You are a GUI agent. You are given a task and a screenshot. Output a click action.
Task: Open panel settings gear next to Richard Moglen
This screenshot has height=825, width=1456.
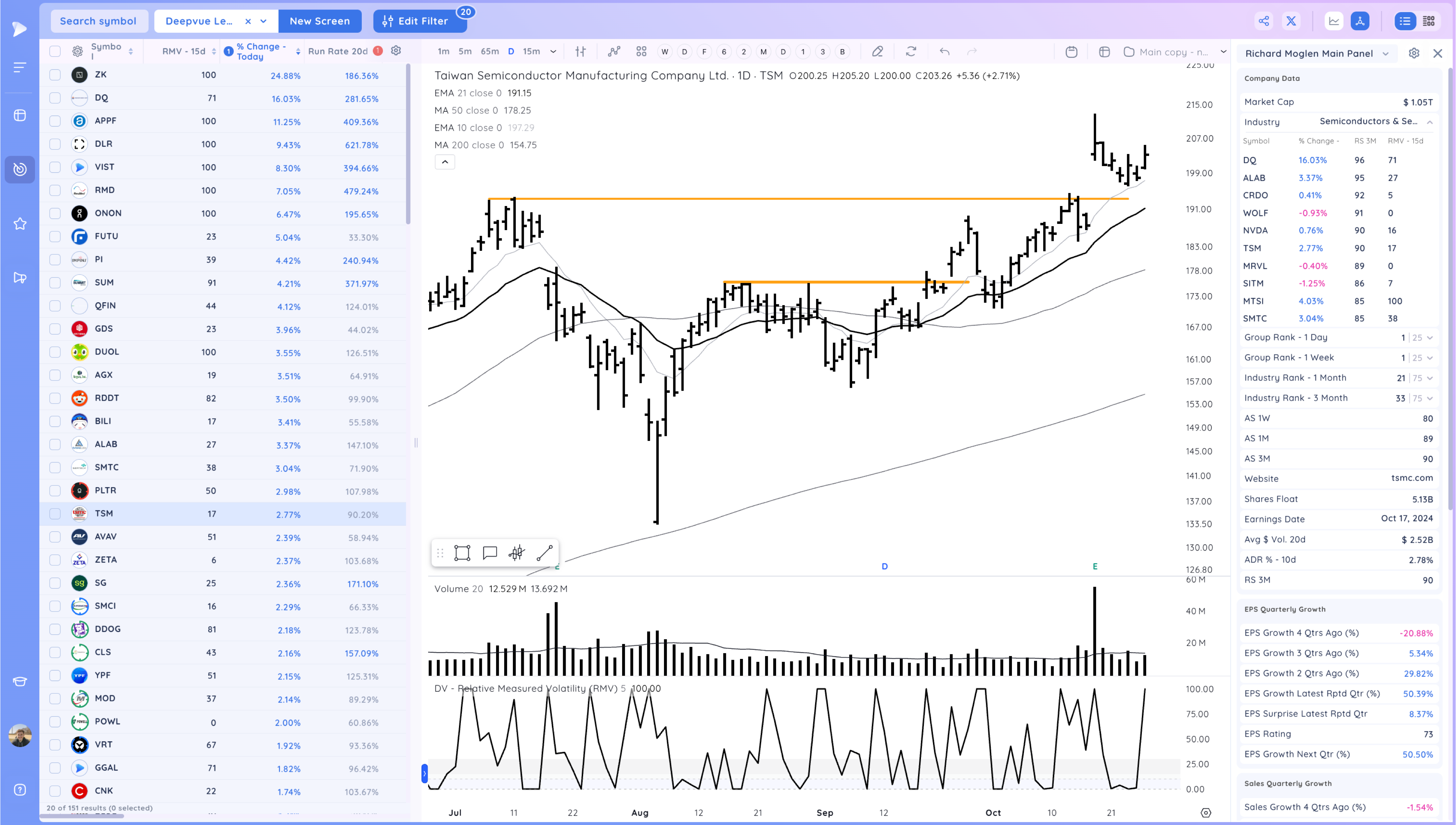(1413, 53)
